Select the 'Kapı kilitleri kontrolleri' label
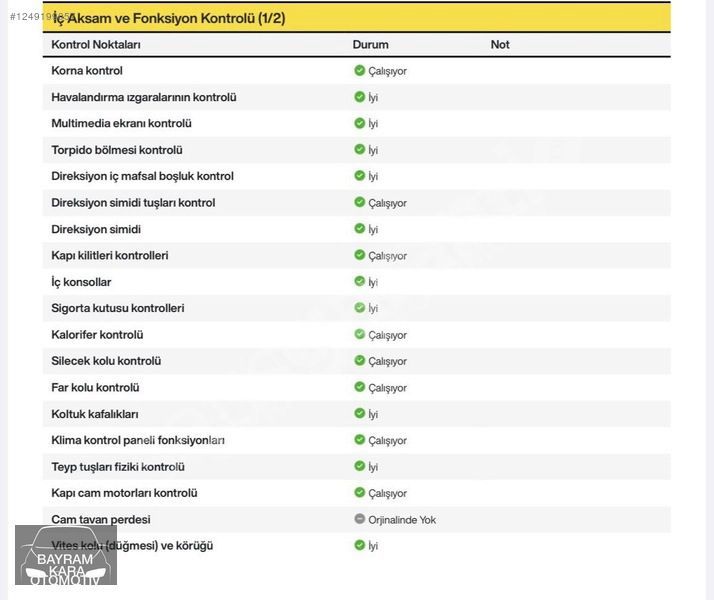Image resolution: width=714 pixels, height=600 pixels. coord(110,255)
